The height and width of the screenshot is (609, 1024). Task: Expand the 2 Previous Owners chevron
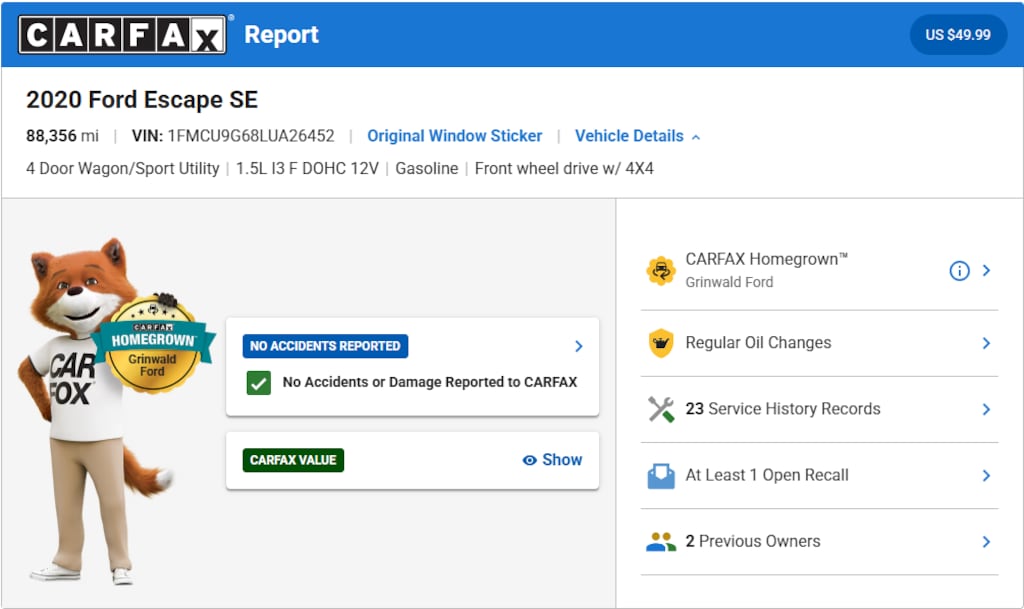pos(986,542)
